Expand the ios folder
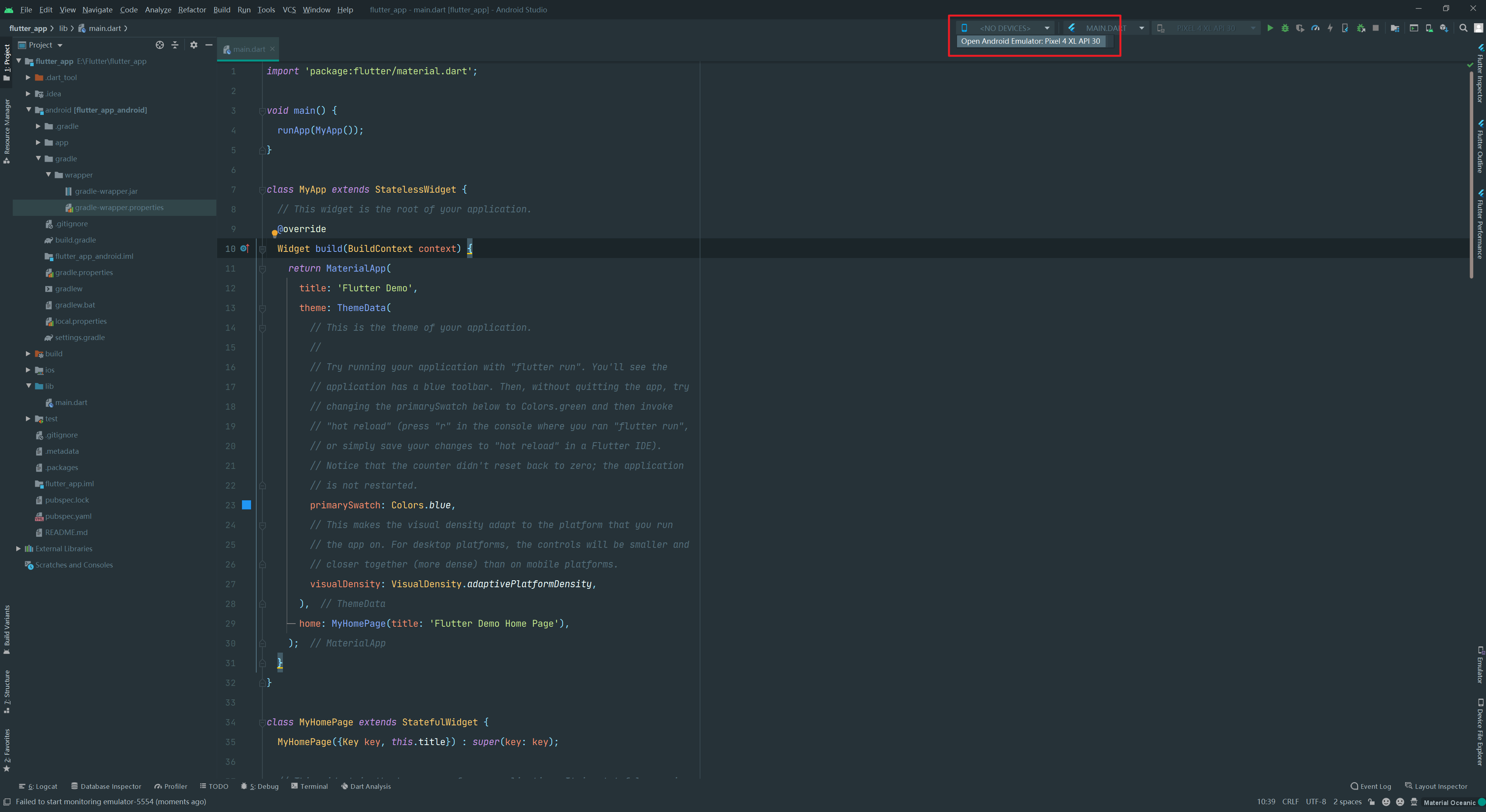1486x812 pixels. (28, 370)
